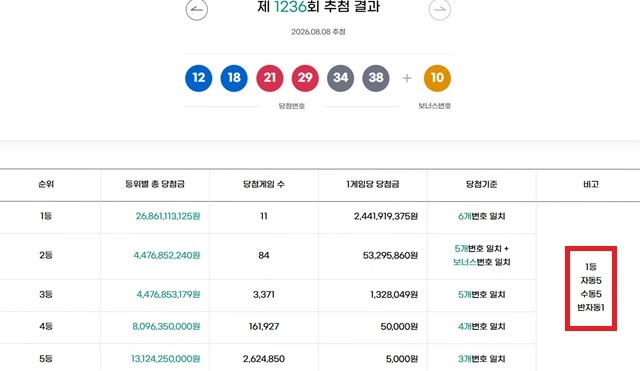This screenshot has width=640, height=371.
Task: Click the draw date 2026.08.08
Action: (x=318, y=32)
